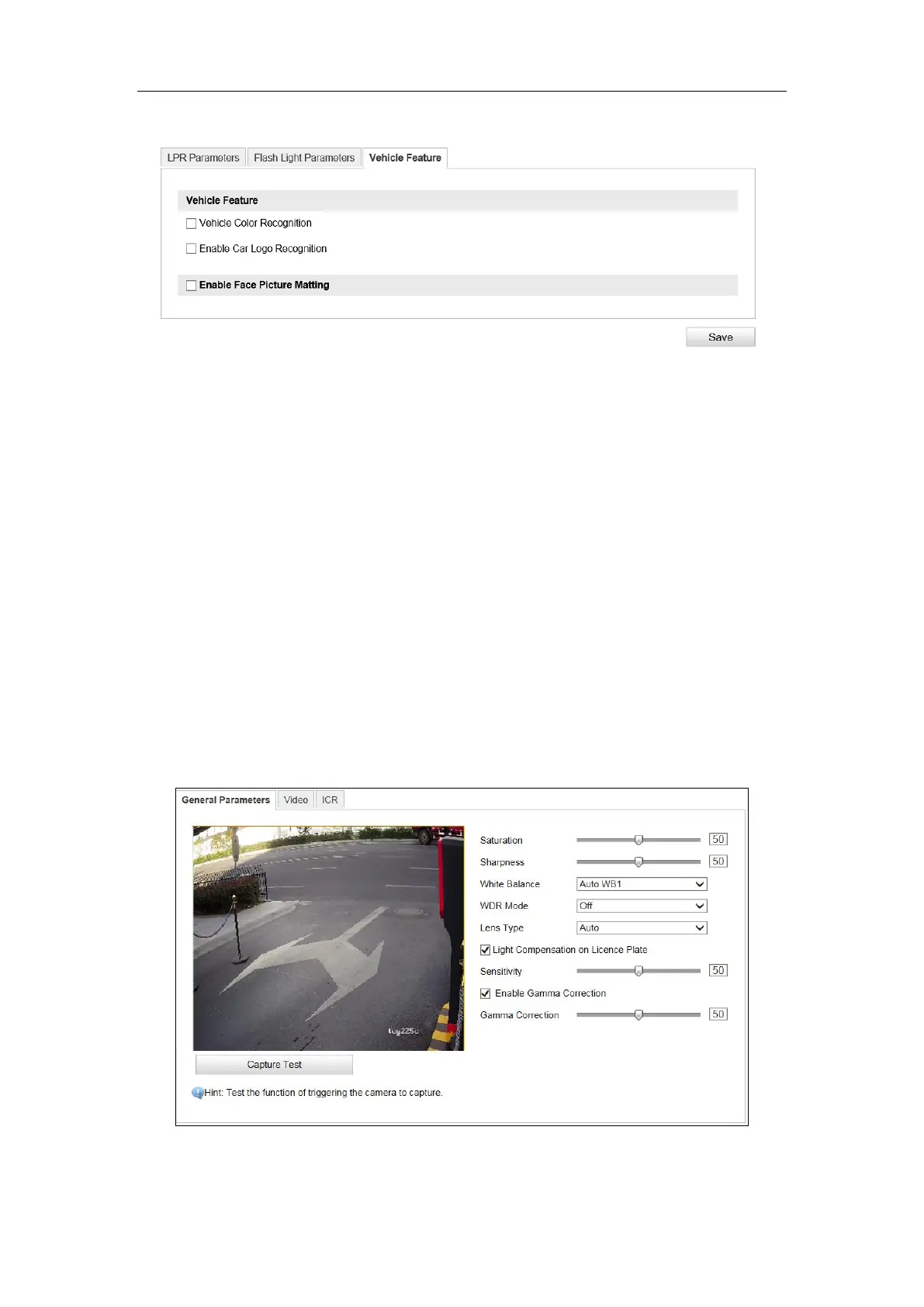Image resolution: width=924 pixels, height=1307 pixels.
Task: Switch to the Video tab
Action: pos(296,800)
